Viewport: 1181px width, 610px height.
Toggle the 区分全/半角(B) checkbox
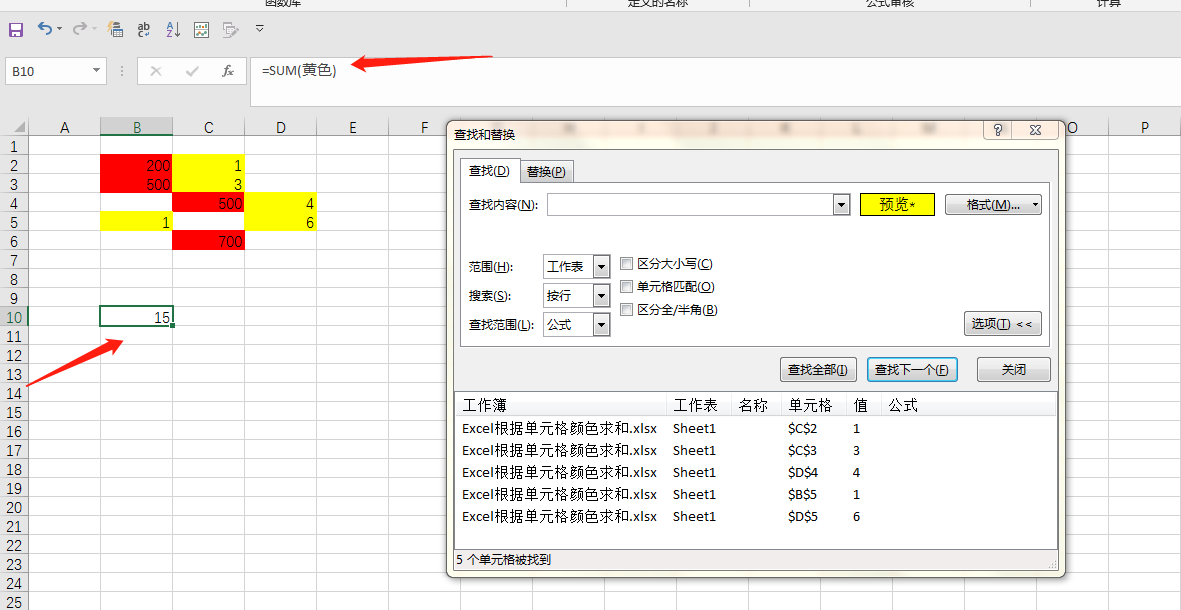click(x=626, y=310)
